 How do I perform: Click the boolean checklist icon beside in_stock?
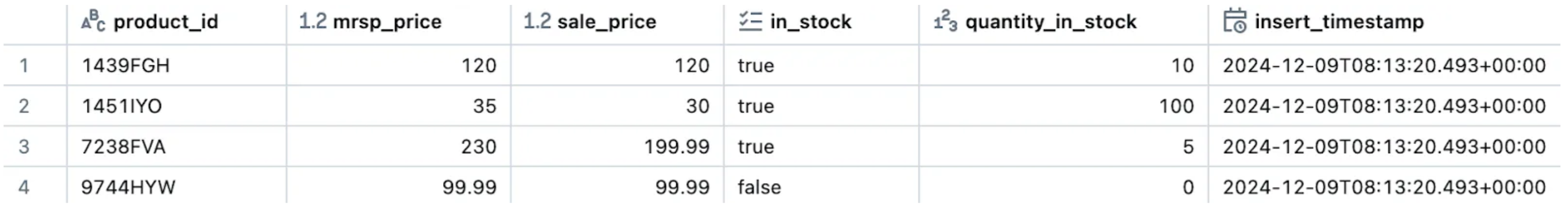[x=750, y=21]
